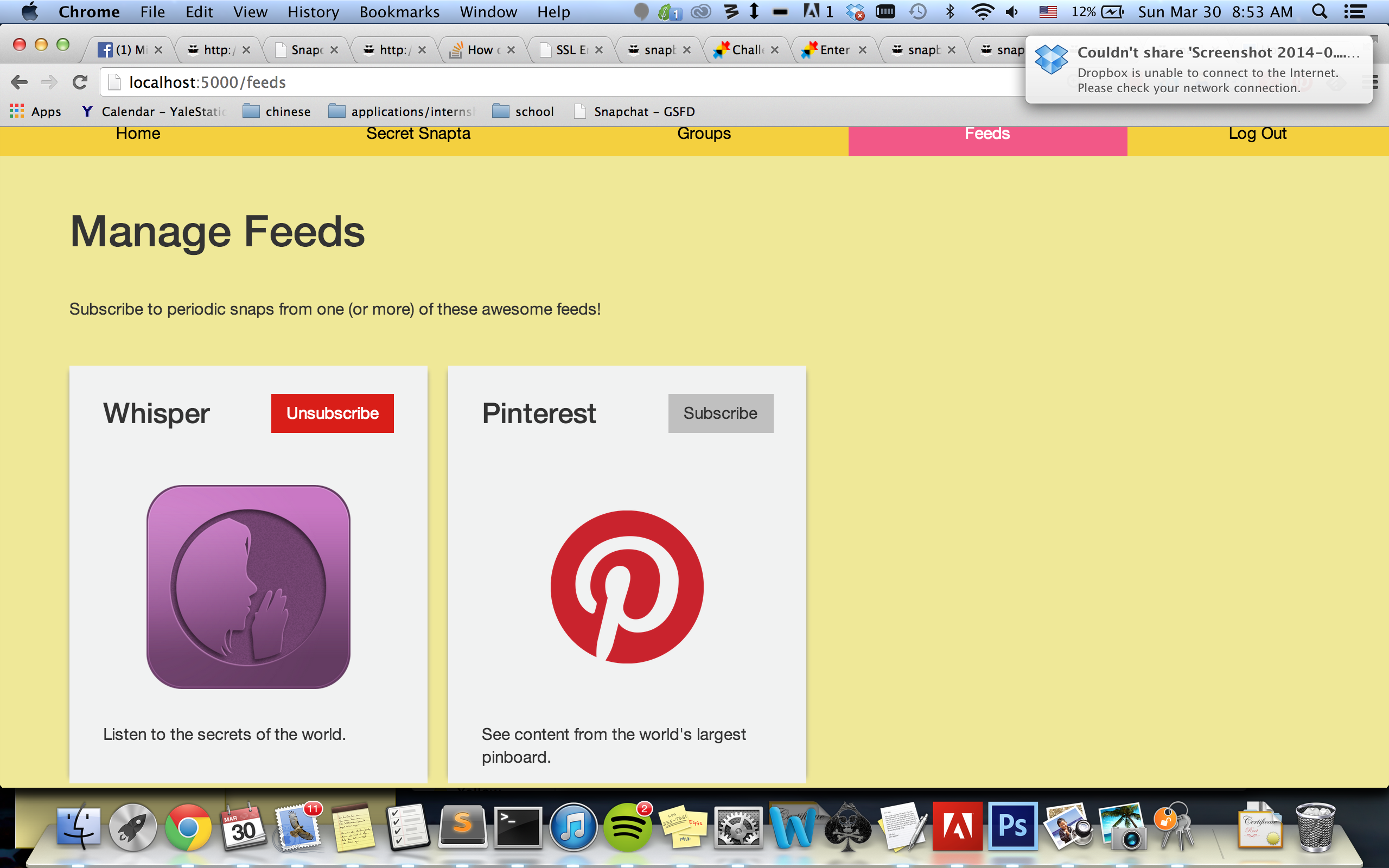This screenshot has width=1389, height=868.
Task: Open Spotify from the dock
Action: click(627, 828)
